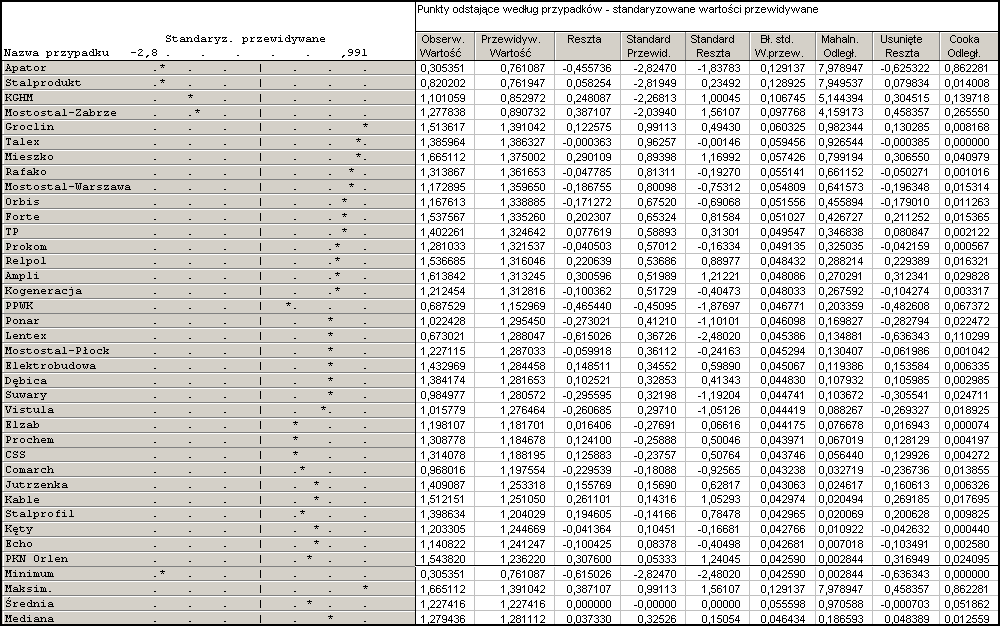Select the Prokom row label
1000x626 pixels.
click(26, 247)
